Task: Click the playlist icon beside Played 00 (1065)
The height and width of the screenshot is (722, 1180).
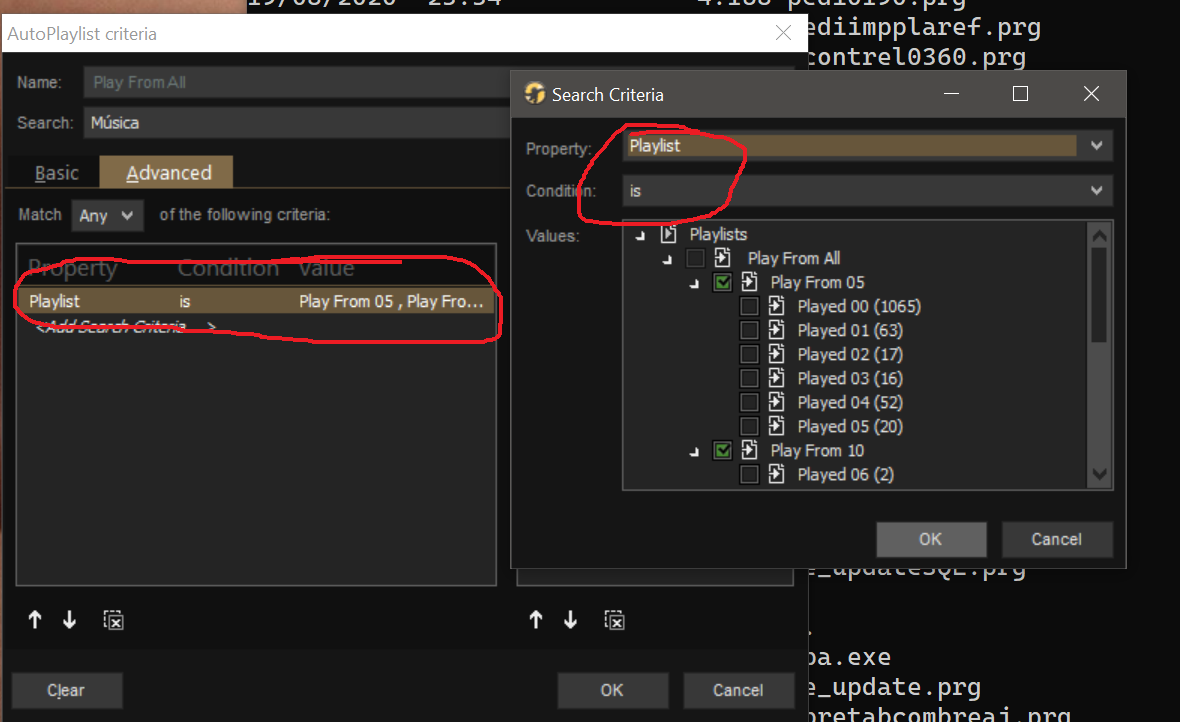Action: click(777, 306)
